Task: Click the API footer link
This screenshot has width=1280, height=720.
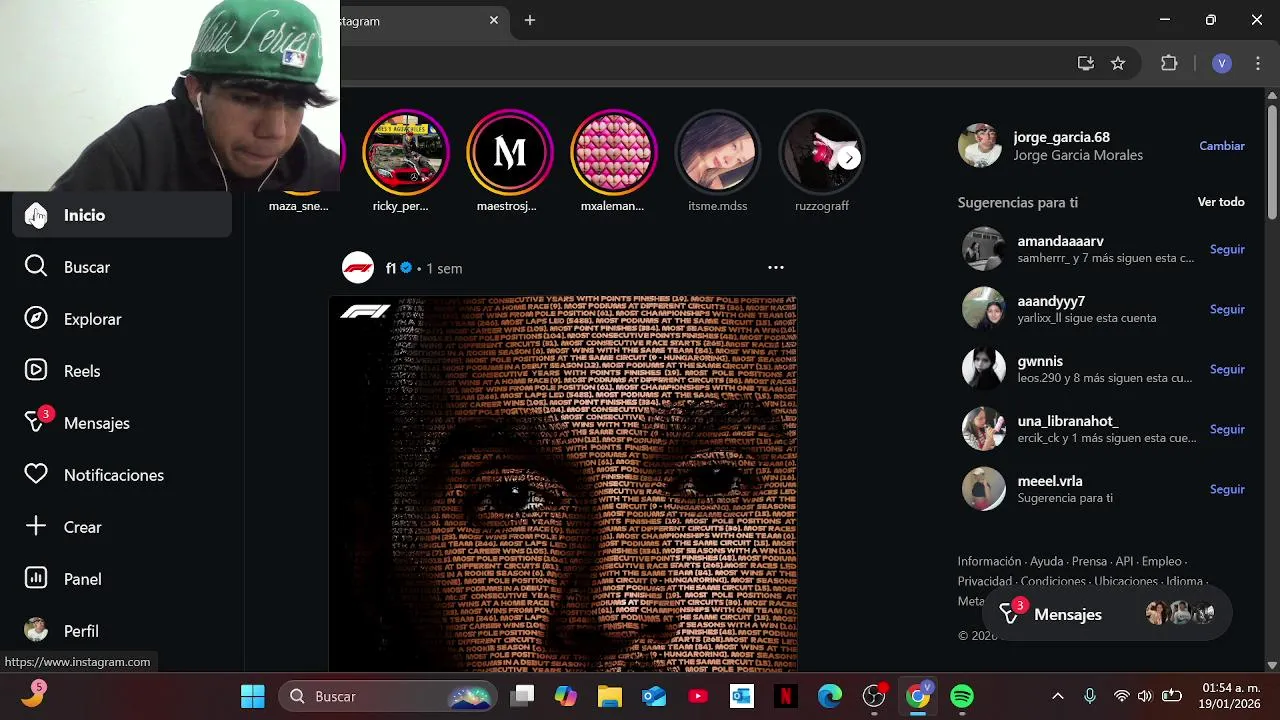Action: [x=1124, y=561]
